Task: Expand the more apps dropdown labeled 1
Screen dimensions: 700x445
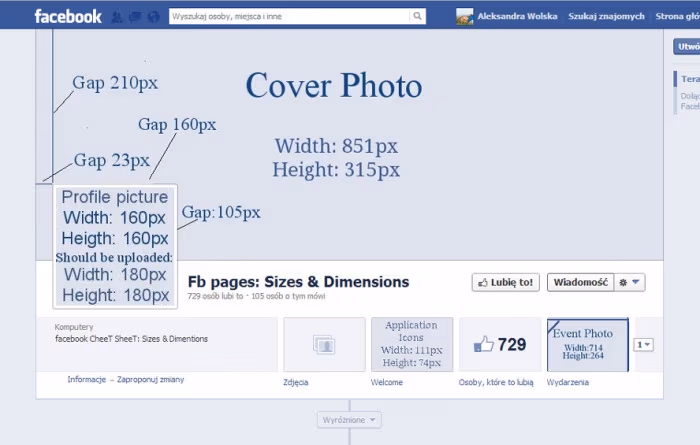Action: [643, 345]
